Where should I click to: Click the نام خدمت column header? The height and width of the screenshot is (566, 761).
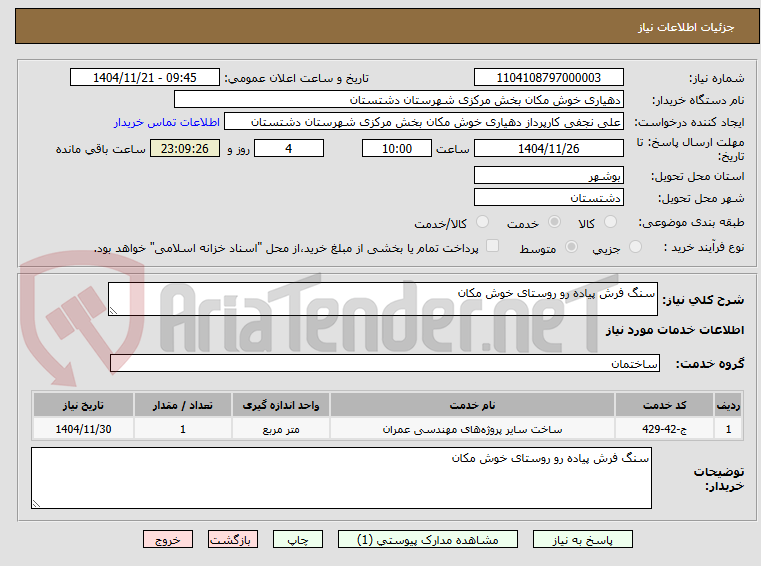click(472, 405)
